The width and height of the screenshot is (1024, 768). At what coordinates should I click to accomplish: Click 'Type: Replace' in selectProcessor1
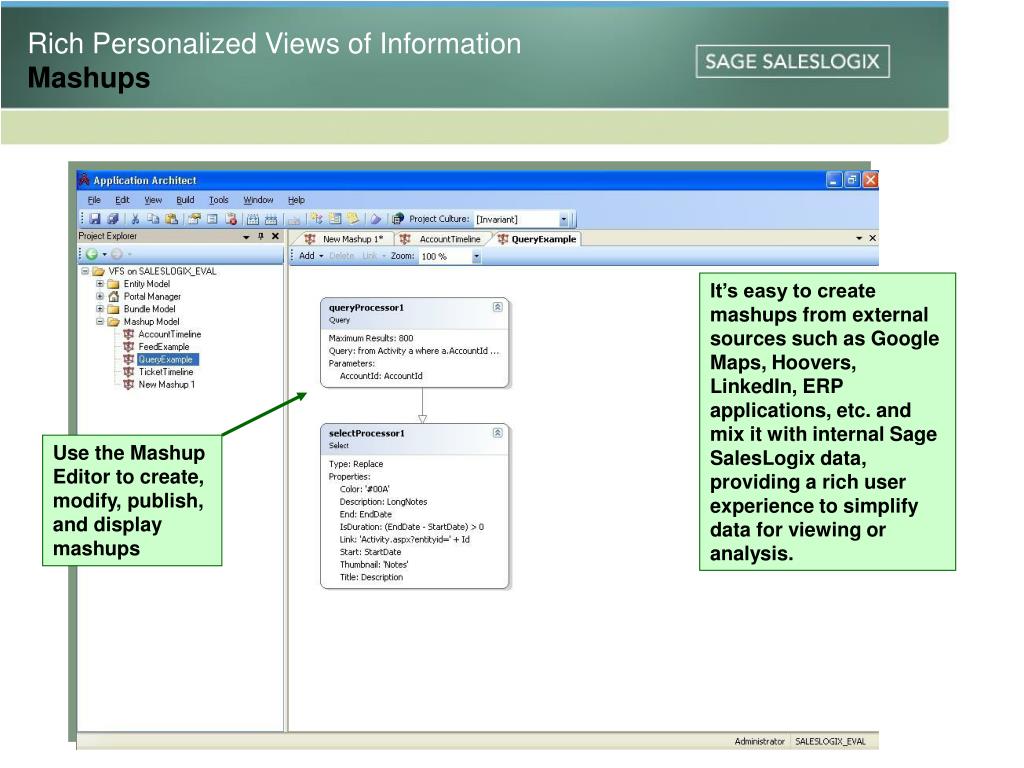tap(356, 464)
